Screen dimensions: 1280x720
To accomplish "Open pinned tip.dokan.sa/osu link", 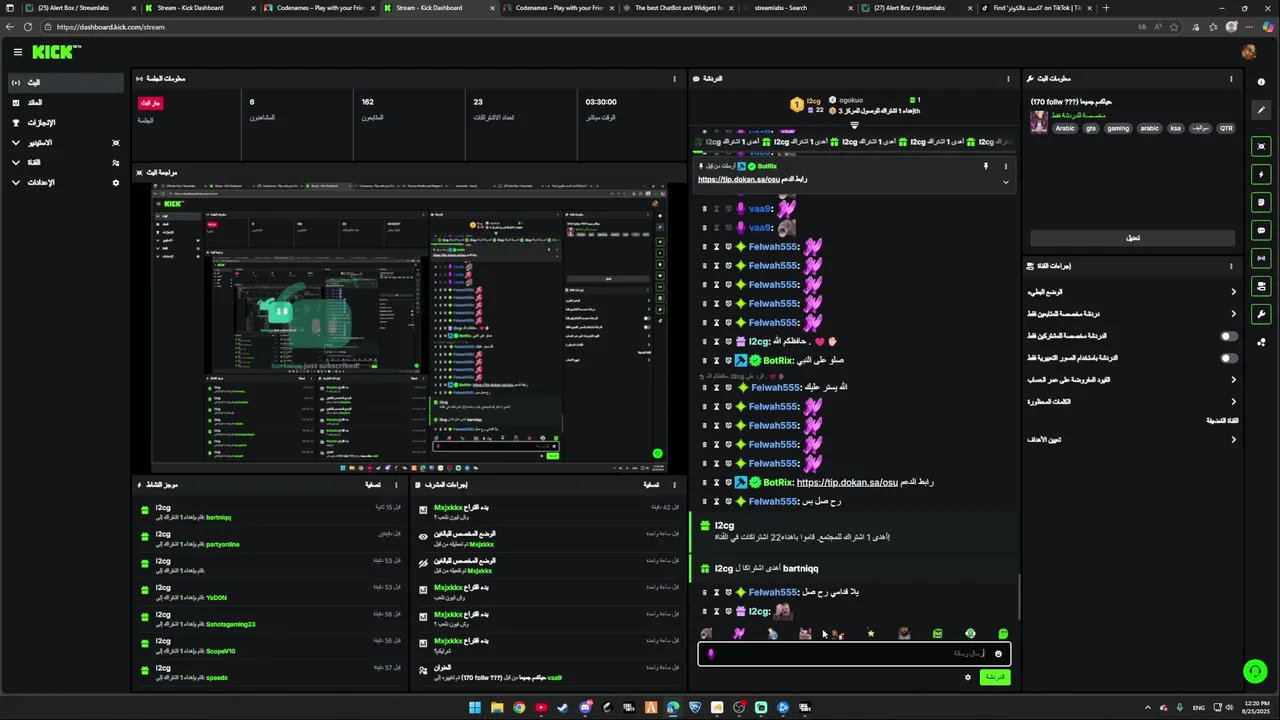I will (738, 180).
